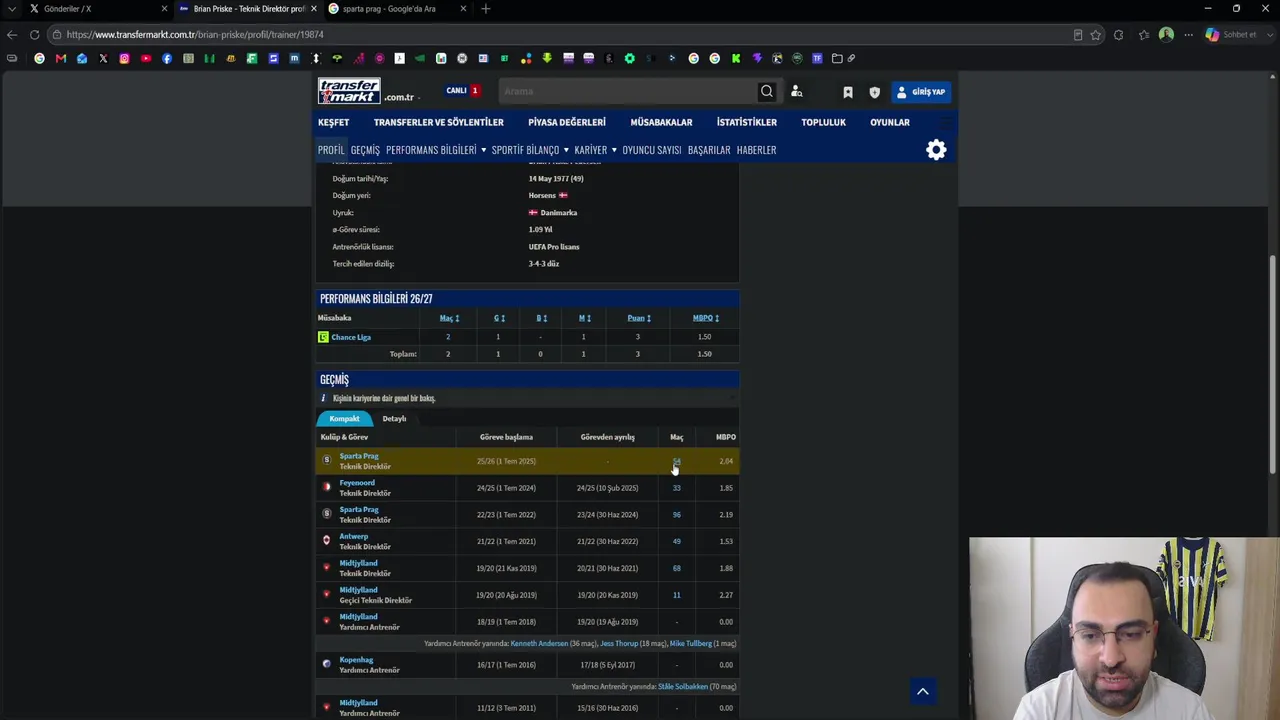
Task: Open YouTube bookmark in bookmarks bar
Action: click(145, 58)
